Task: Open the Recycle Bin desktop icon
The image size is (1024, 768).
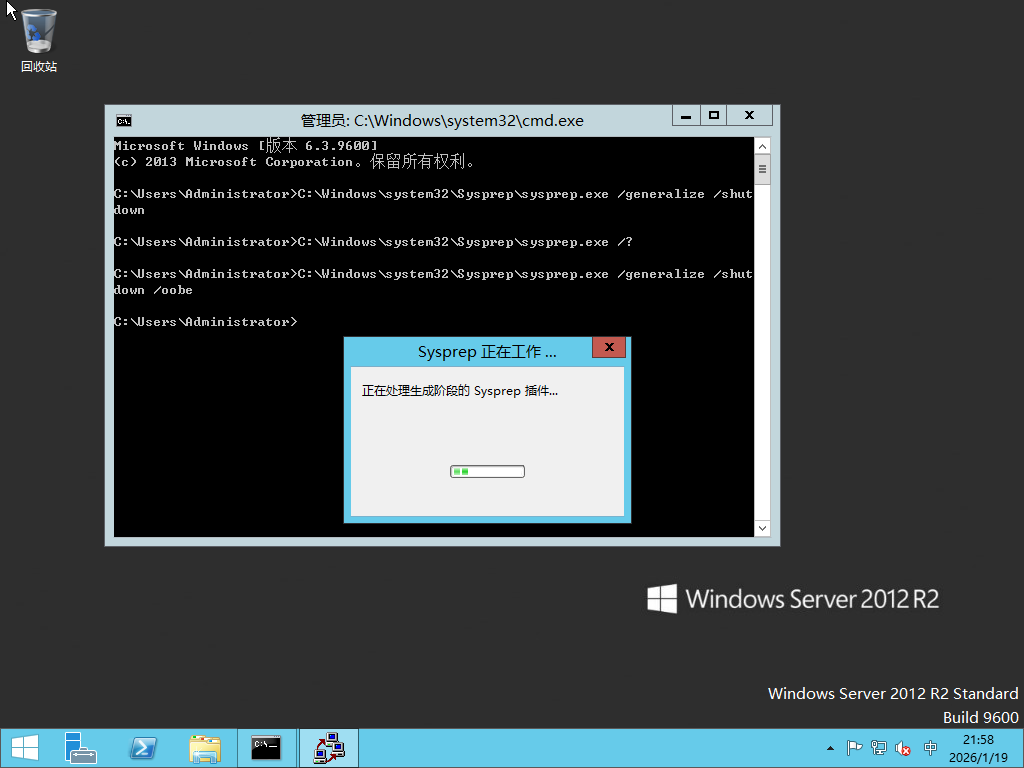Action: tap(39, 40)
